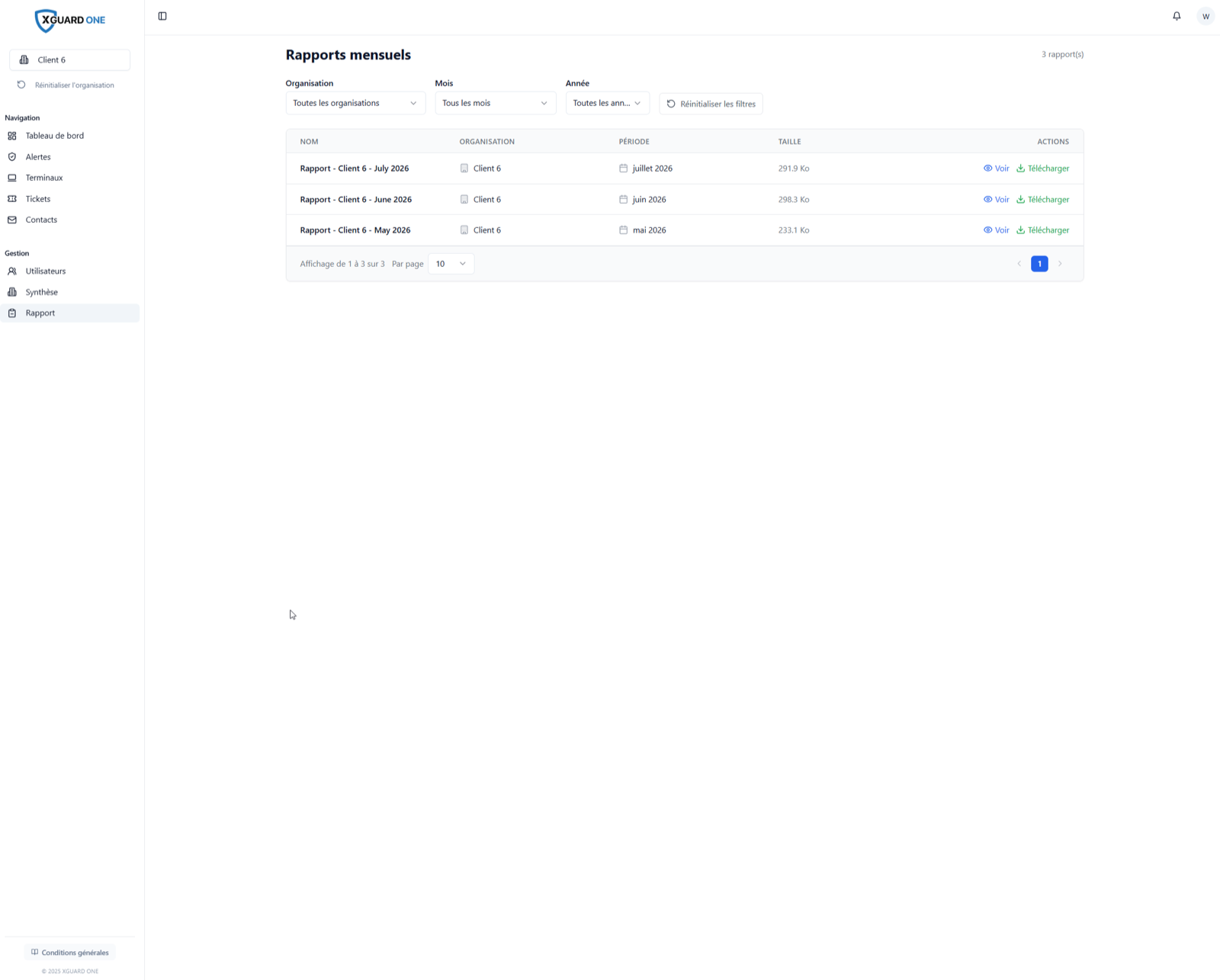Change the Par page dropdown value
The image size is (1220, 980).
(451, 264)
